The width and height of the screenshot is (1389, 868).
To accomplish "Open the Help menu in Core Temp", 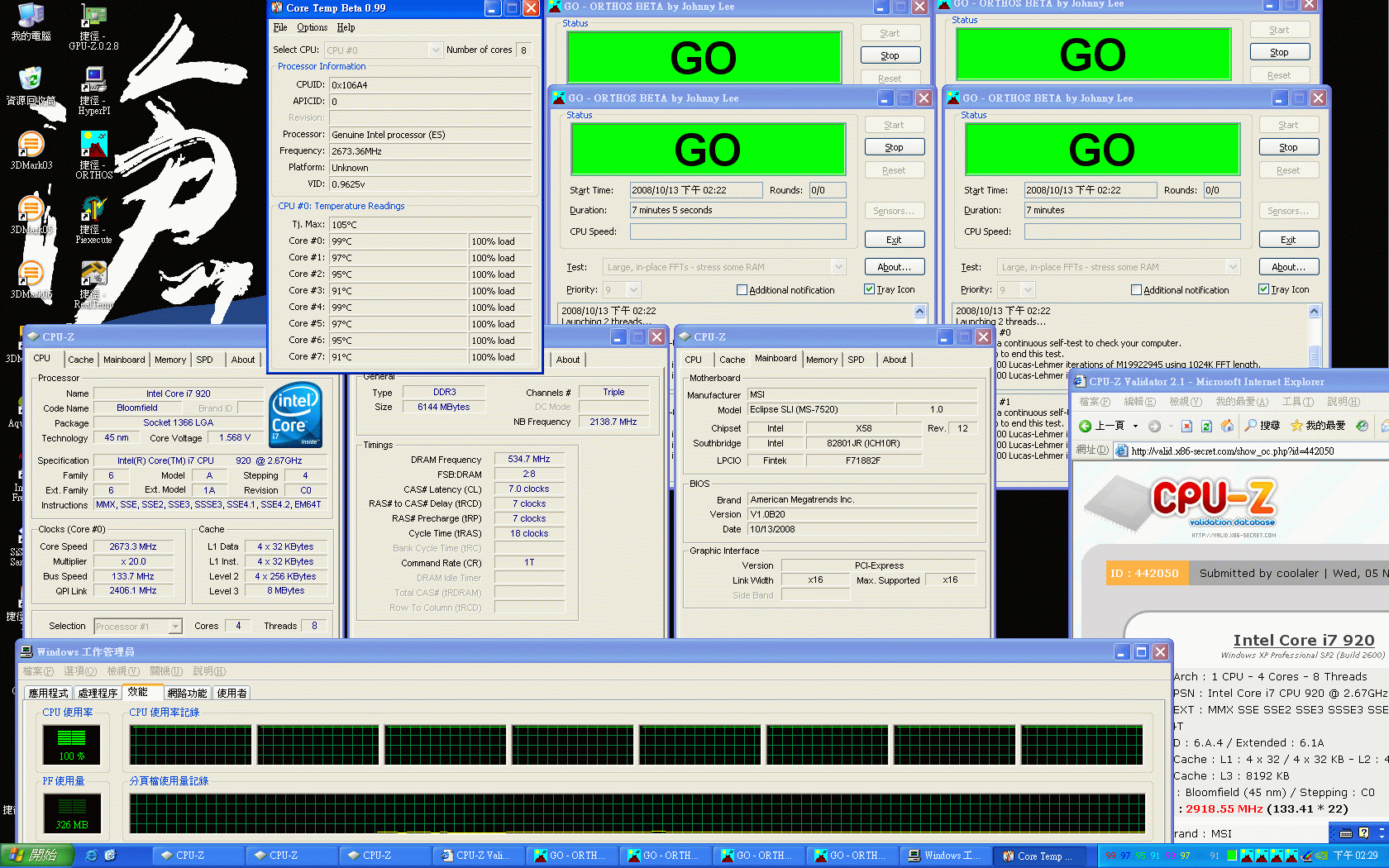I will 346,27.
